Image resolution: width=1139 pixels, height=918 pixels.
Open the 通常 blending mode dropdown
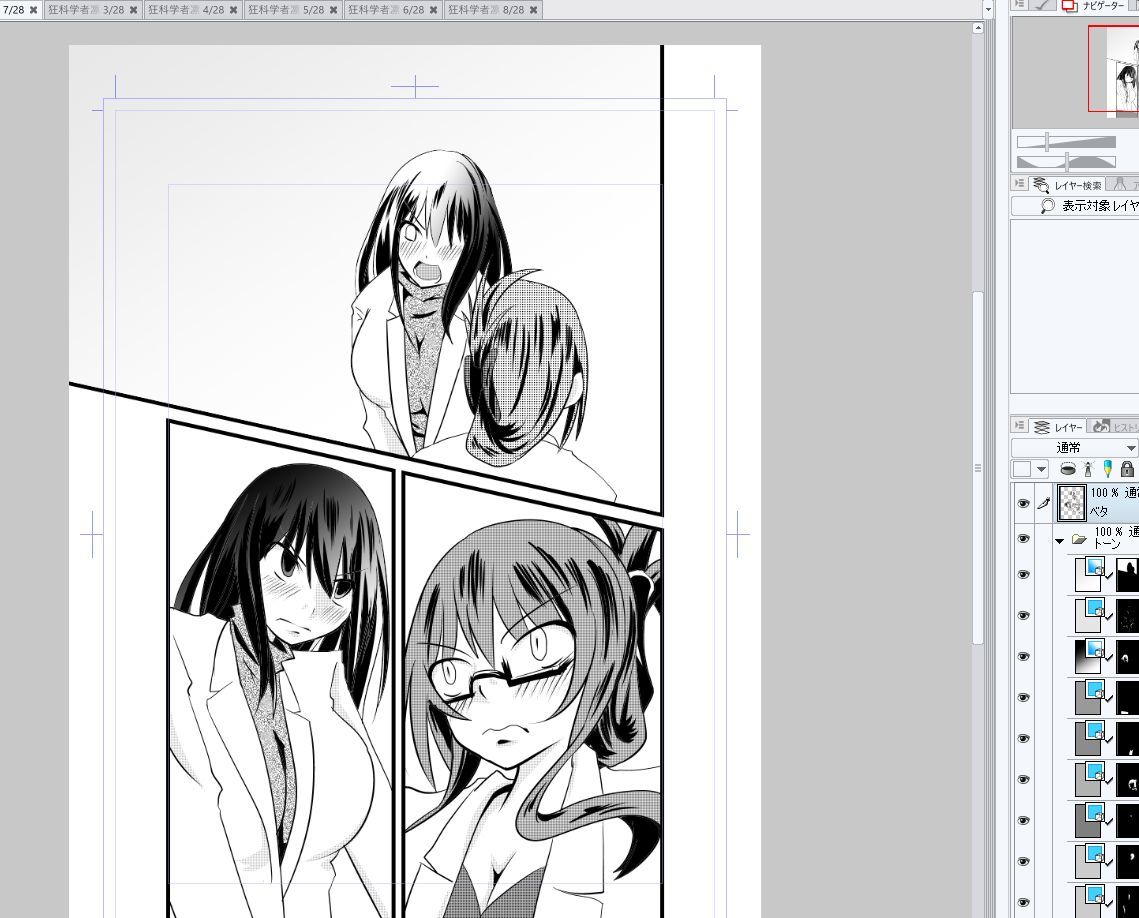point(1074,447)
